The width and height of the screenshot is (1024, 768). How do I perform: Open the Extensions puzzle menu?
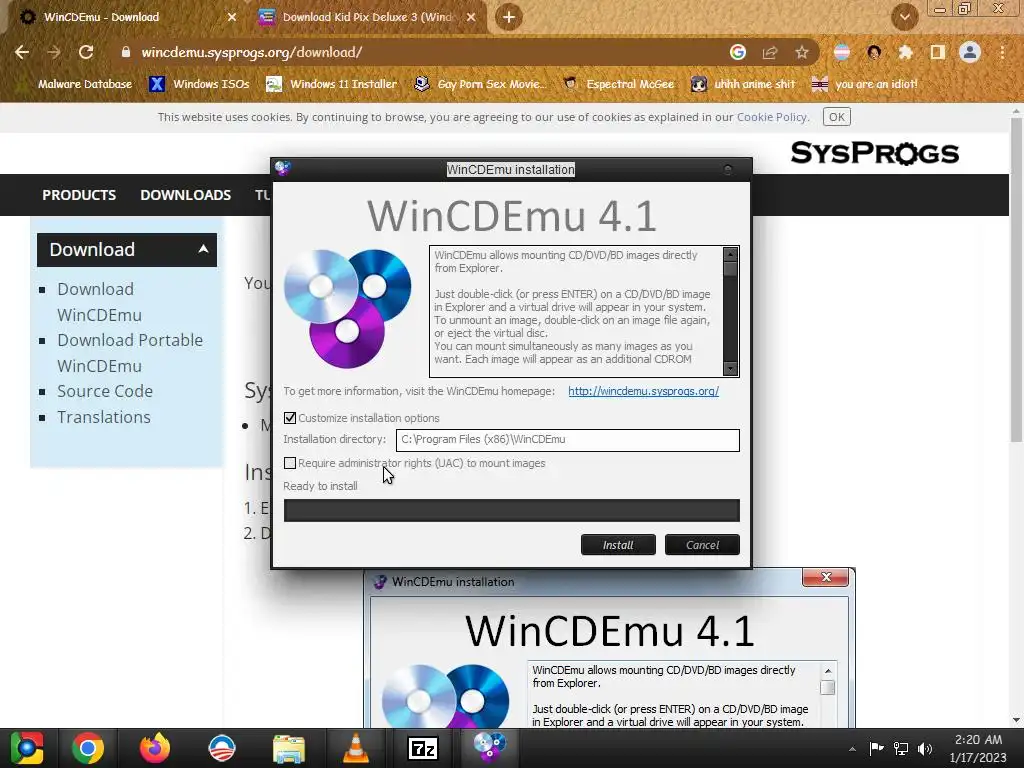click(x=906, y=52)
